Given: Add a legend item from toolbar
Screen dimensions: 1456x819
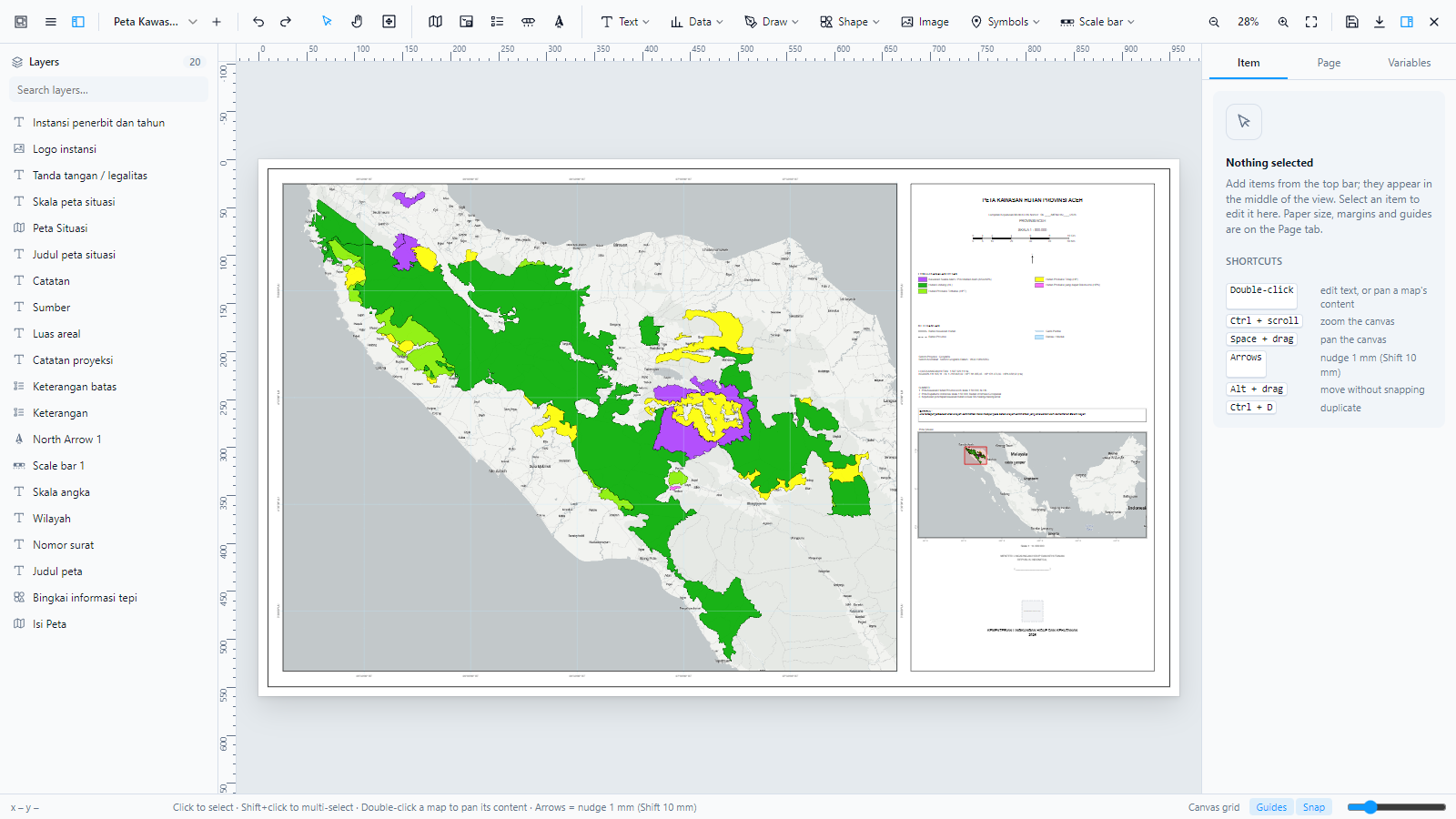Looking at the screenshot, I should coord(497,22).
